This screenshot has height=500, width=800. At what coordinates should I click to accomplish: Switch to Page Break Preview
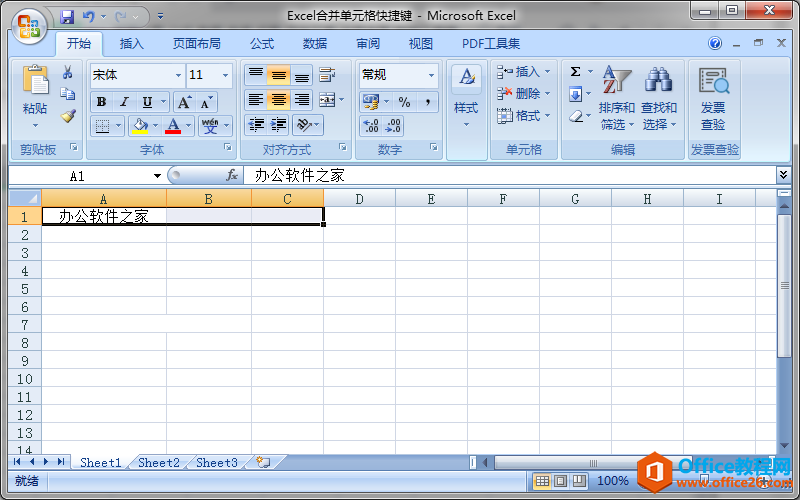579,481
